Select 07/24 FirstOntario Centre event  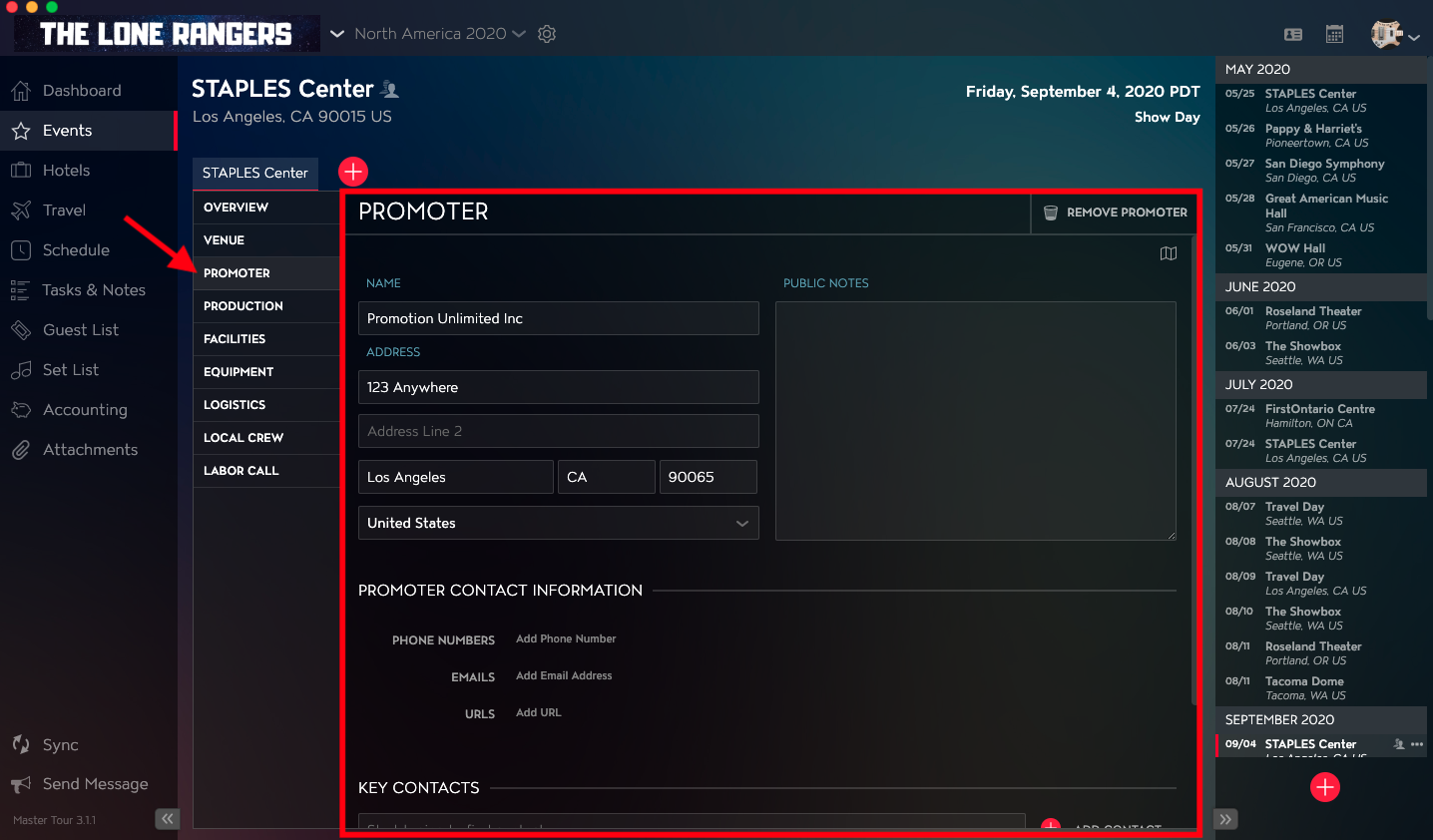[x=1321, y=416]
